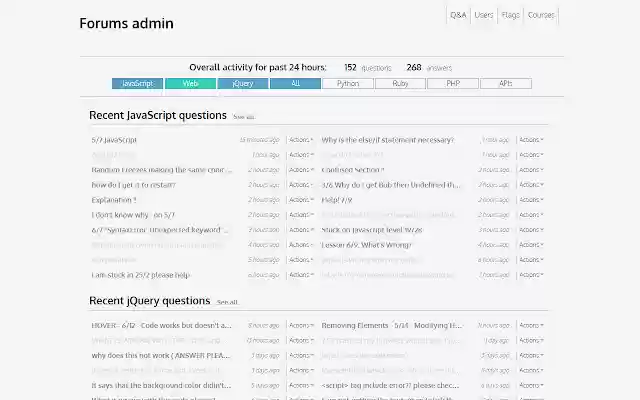Expand Actions for 'I don't know why on 5/7'
640x400 pixels.
pos(301,215)
